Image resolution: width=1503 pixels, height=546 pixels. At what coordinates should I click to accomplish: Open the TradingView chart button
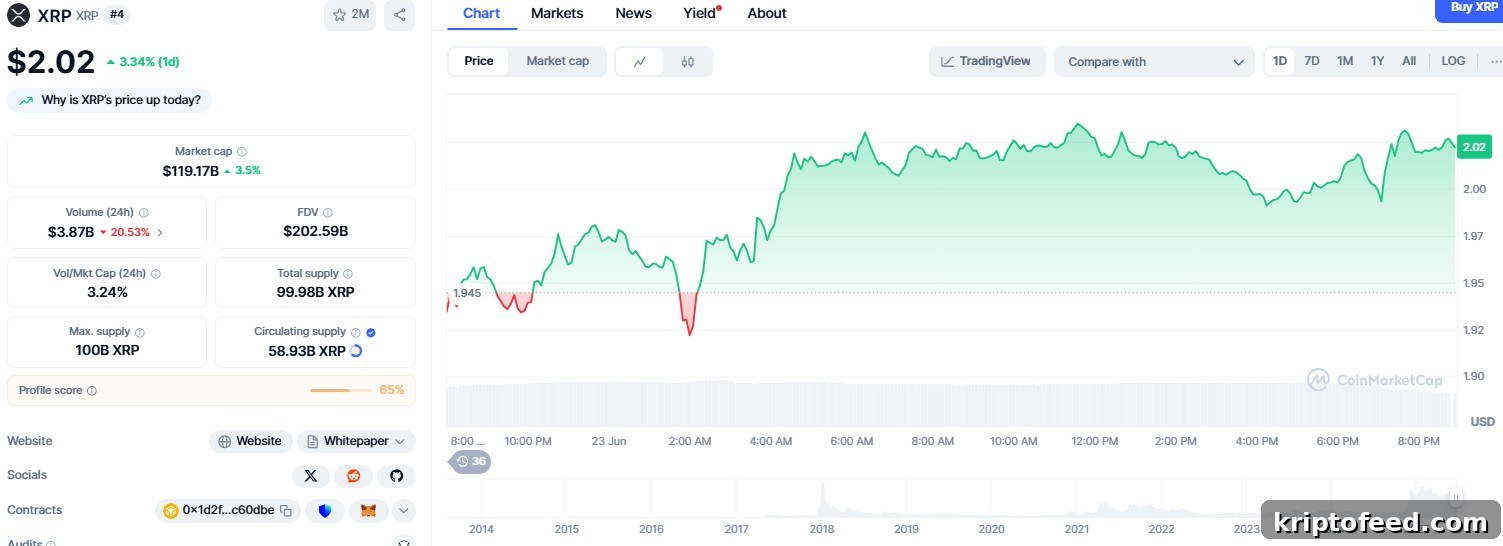tap(987, 61)
